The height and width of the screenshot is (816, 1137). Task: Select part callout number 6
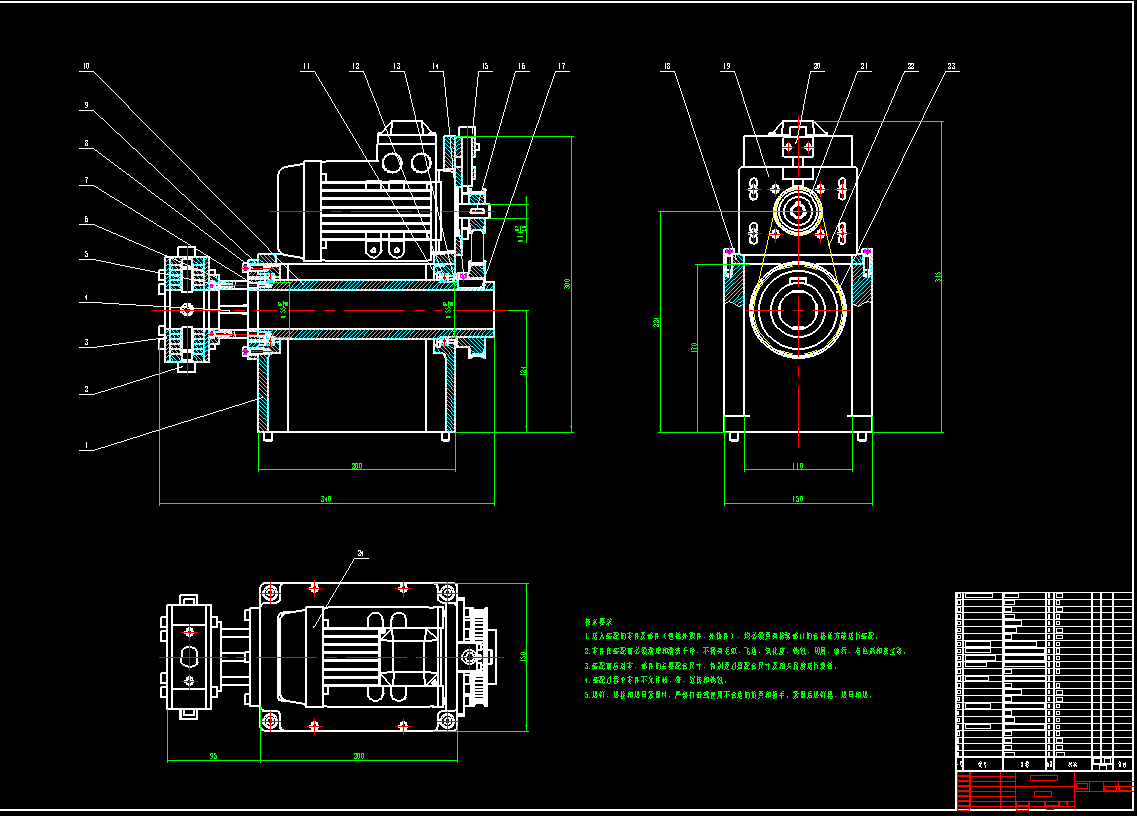click(86, 219)
